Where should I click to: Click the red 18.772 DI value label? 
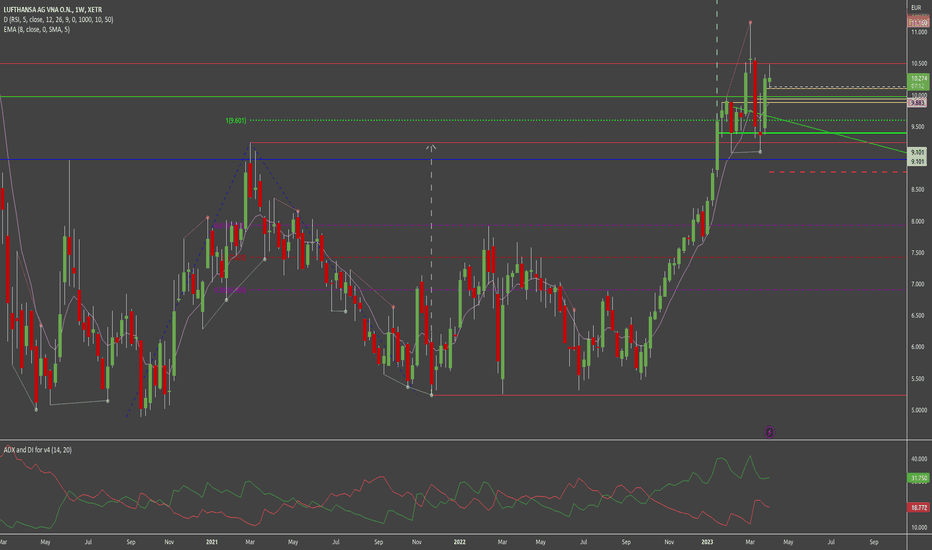pyautogui.click(x=918, y=507)
